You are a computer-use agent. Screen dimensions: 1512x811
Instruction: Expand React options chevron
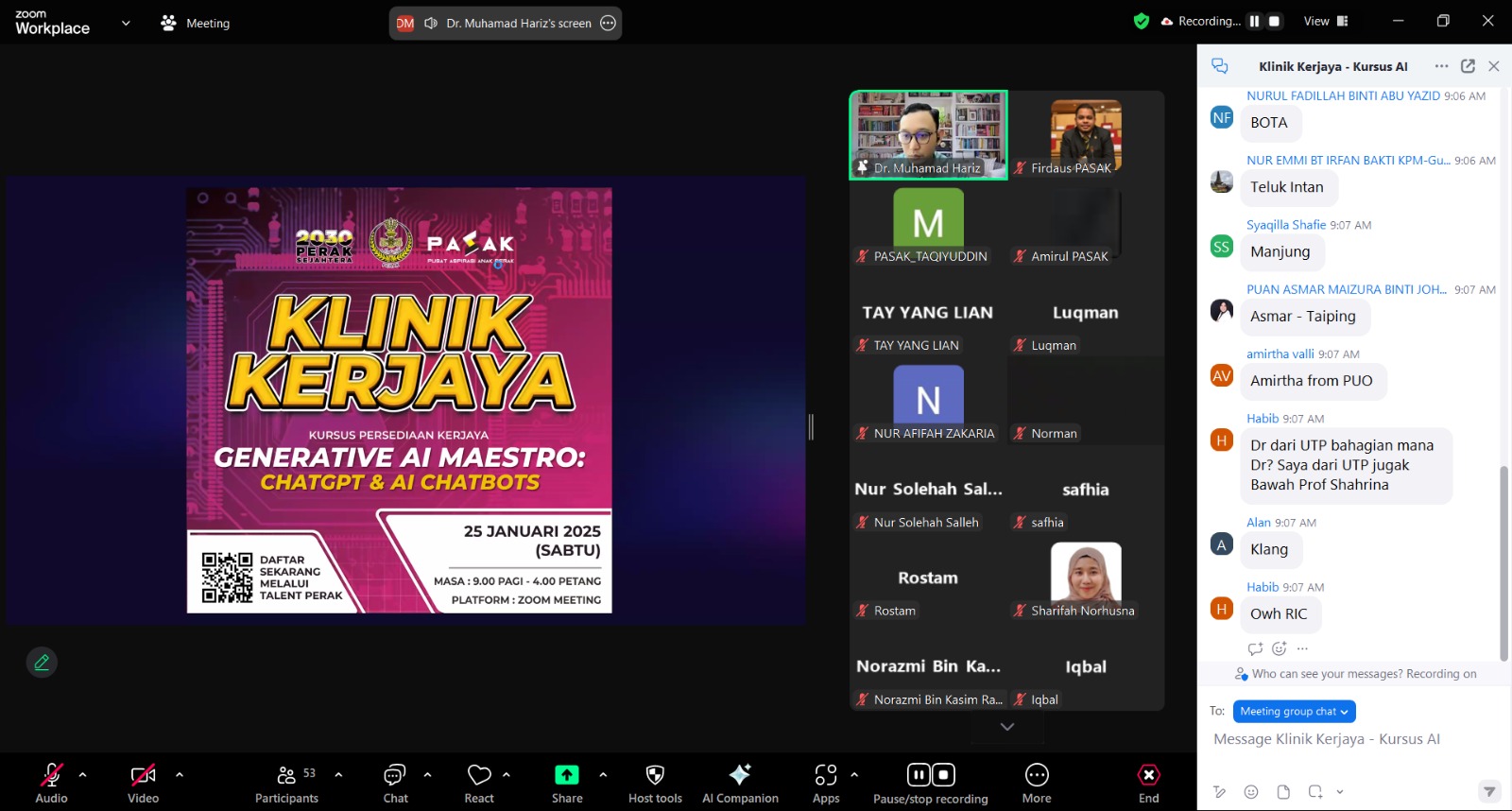[x=507, y=774]
